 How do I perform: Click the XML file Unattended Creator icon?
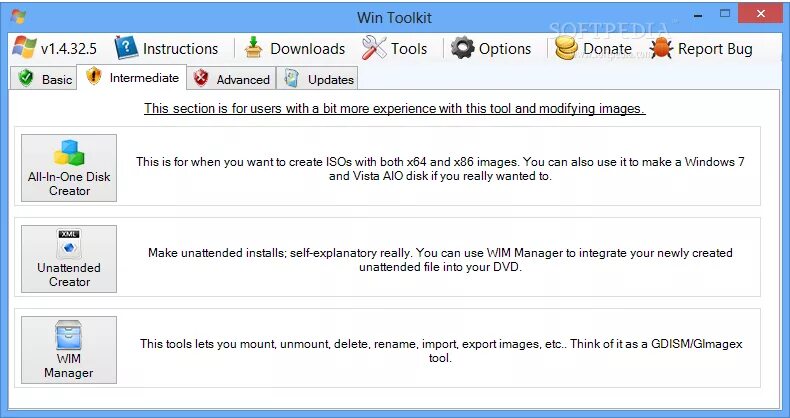coord(69,244)
